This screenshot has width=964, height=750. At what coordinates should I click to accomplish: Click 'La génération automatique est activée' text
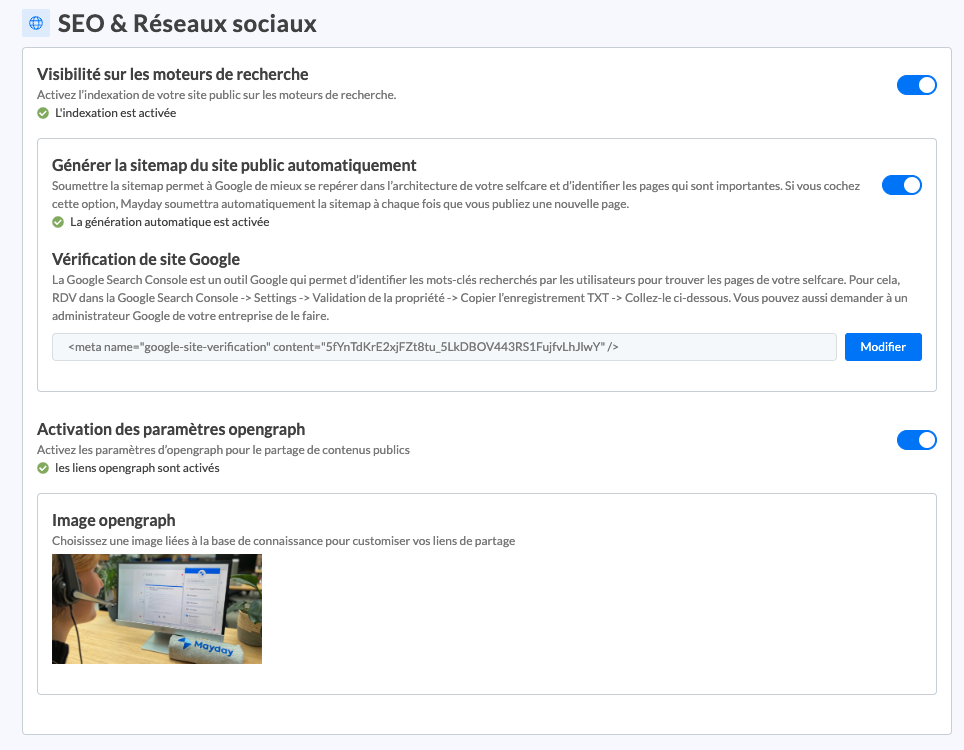(x=169, y=222)
